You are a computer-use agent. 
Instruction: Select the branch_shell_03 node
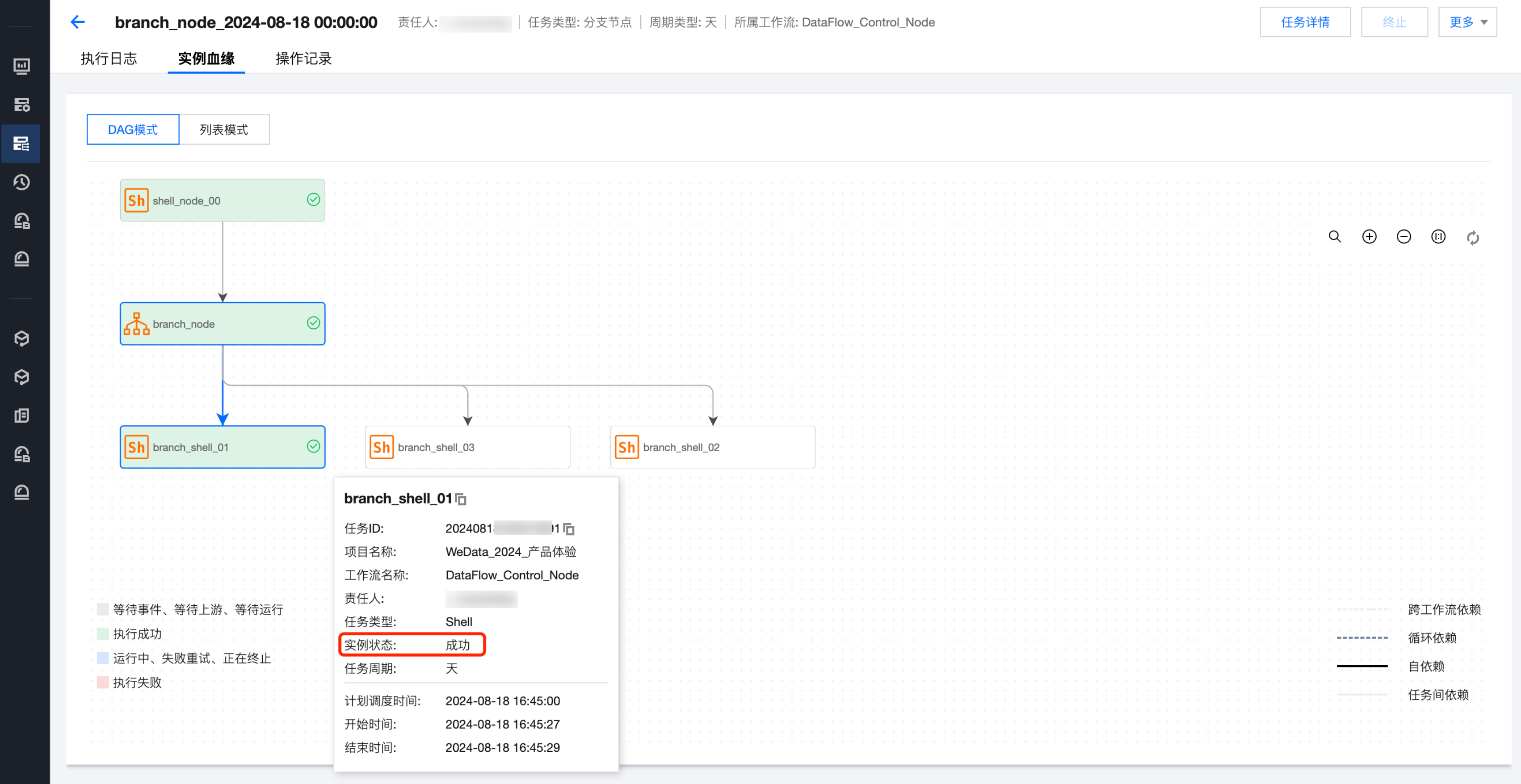click(x=467, y=447)
